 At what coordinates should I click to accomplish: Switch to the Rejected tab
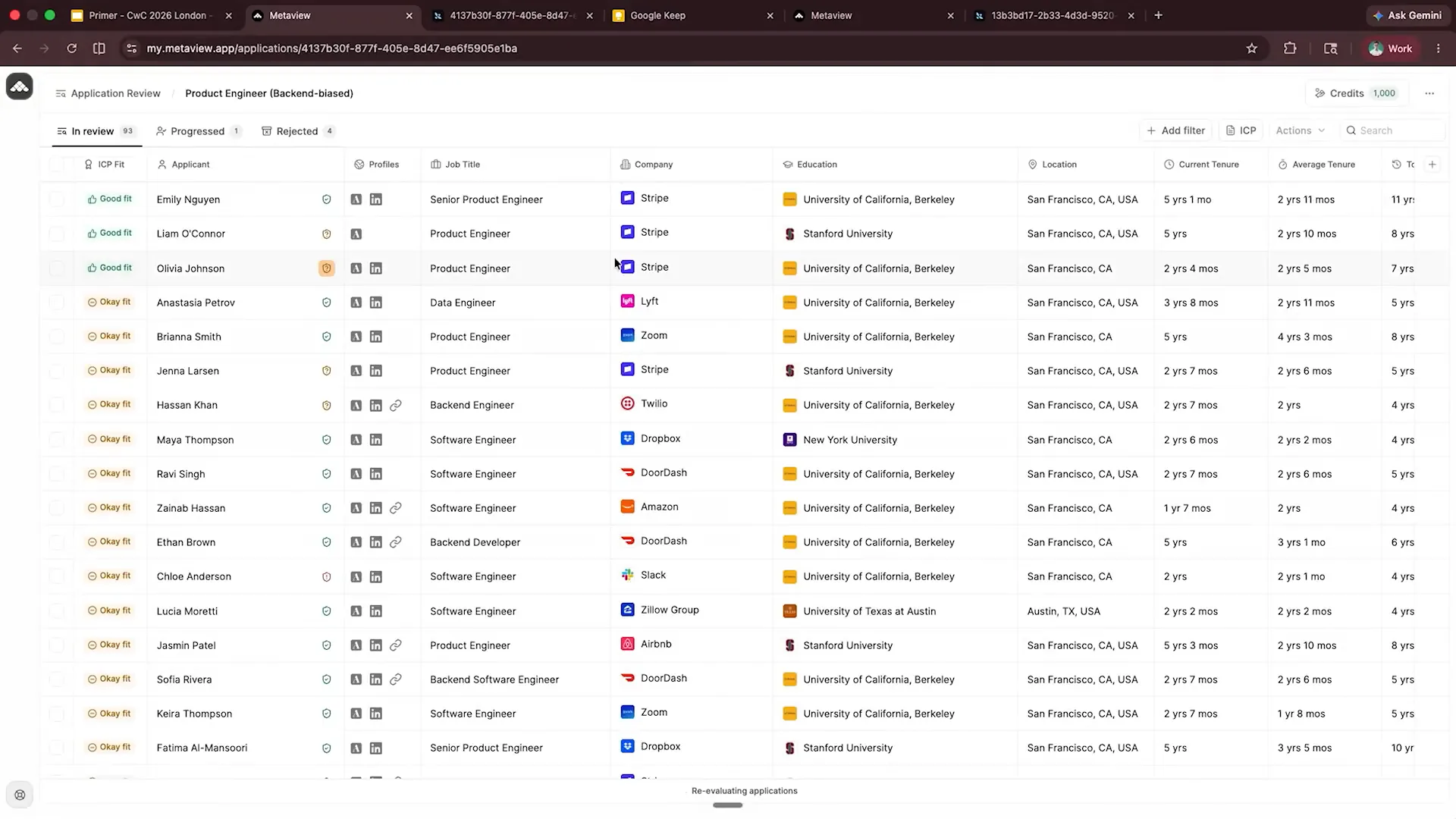297,131
